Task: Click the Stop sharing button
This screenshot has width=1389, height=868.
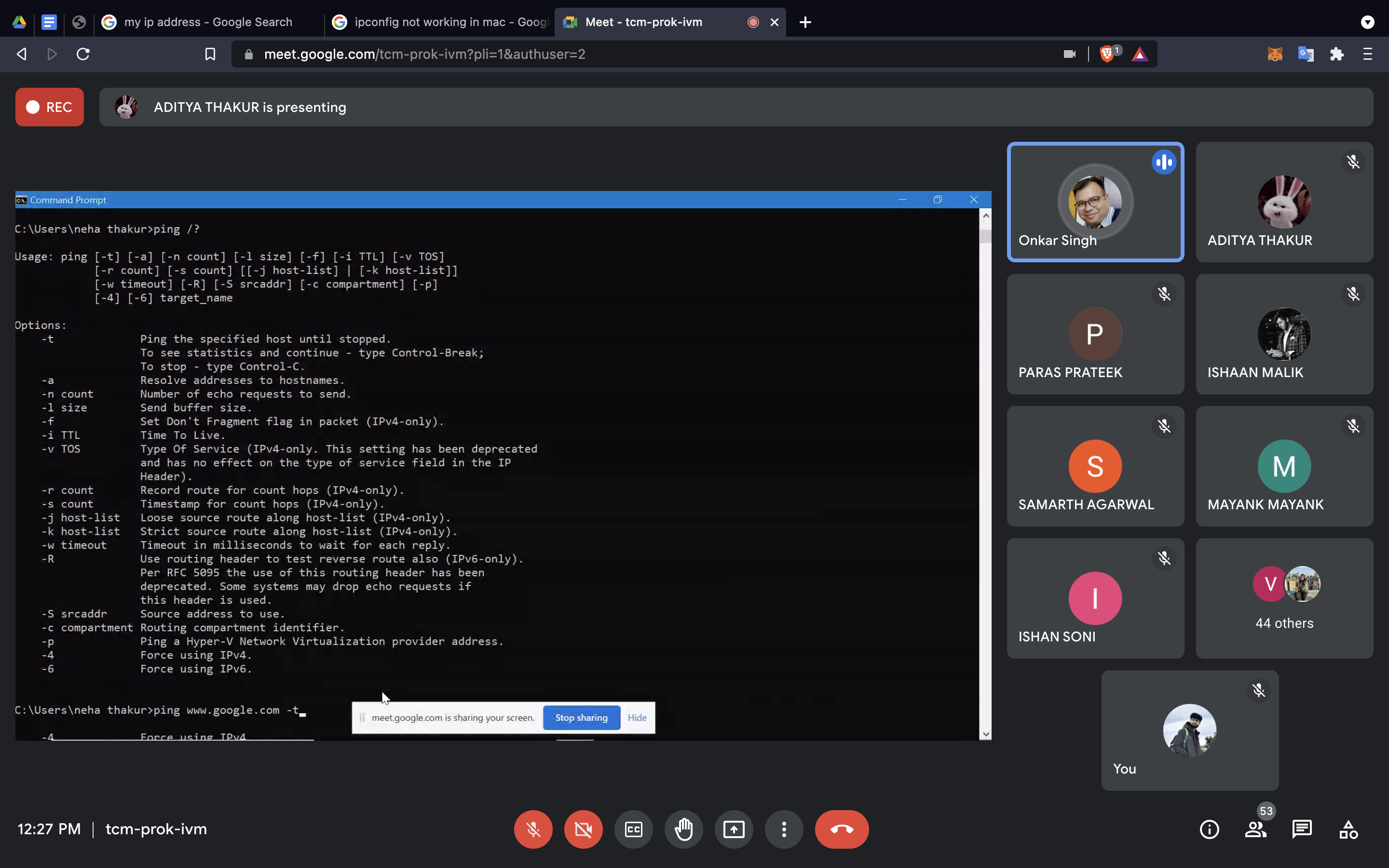Action: click(581, 718)
